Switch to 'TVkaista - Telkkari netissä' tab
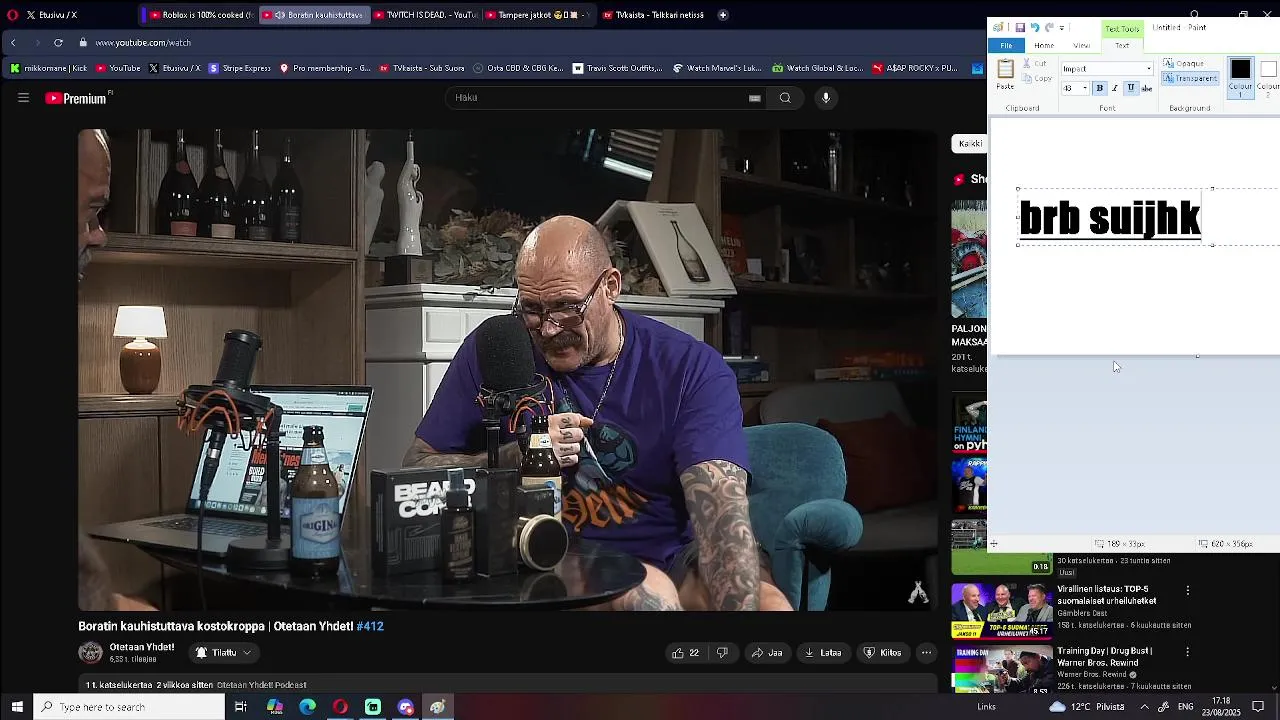The image size is (1280, 720). click(654, 15)
